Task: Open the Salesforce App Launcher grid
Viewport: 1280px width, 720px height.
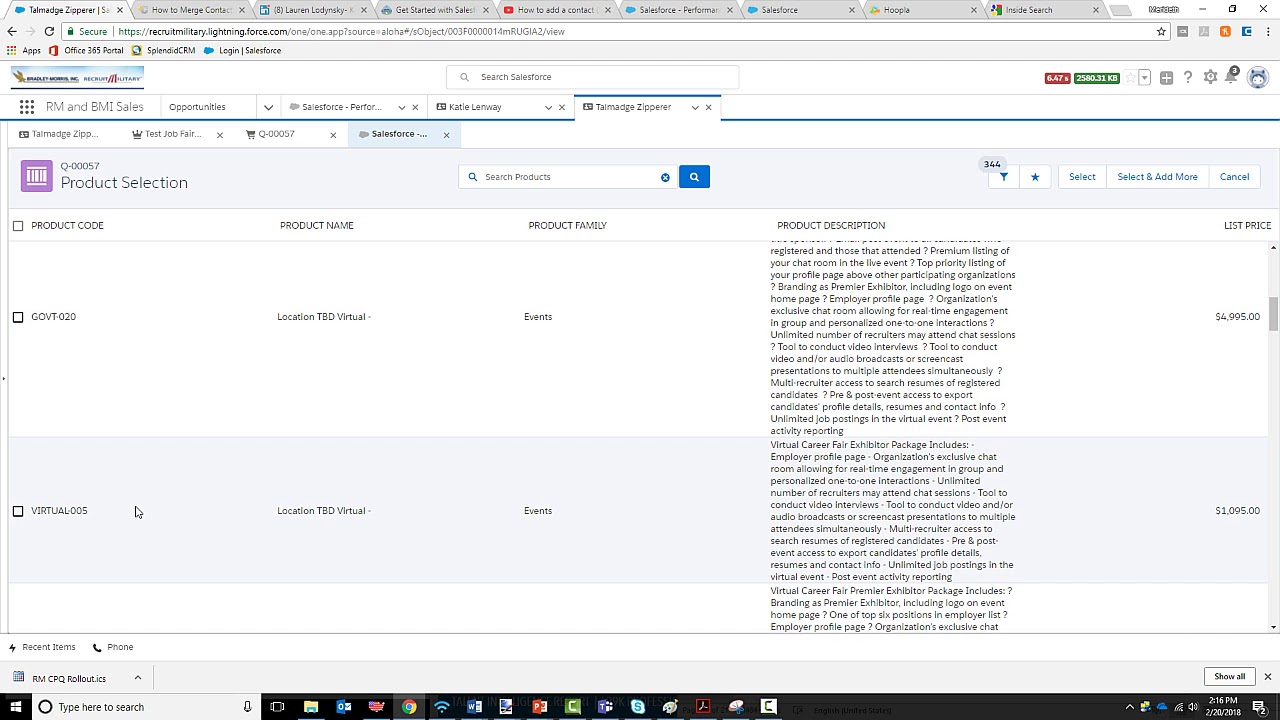Action: [x=27, y=107]
